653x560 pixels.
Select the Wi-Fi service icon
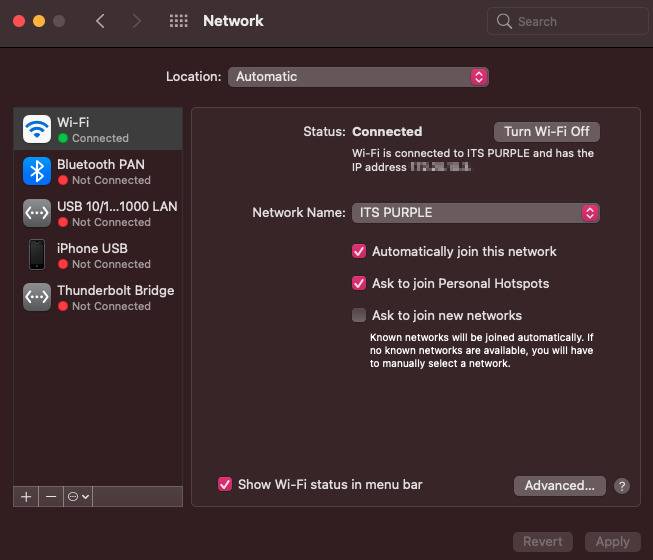tap(37, 129)
